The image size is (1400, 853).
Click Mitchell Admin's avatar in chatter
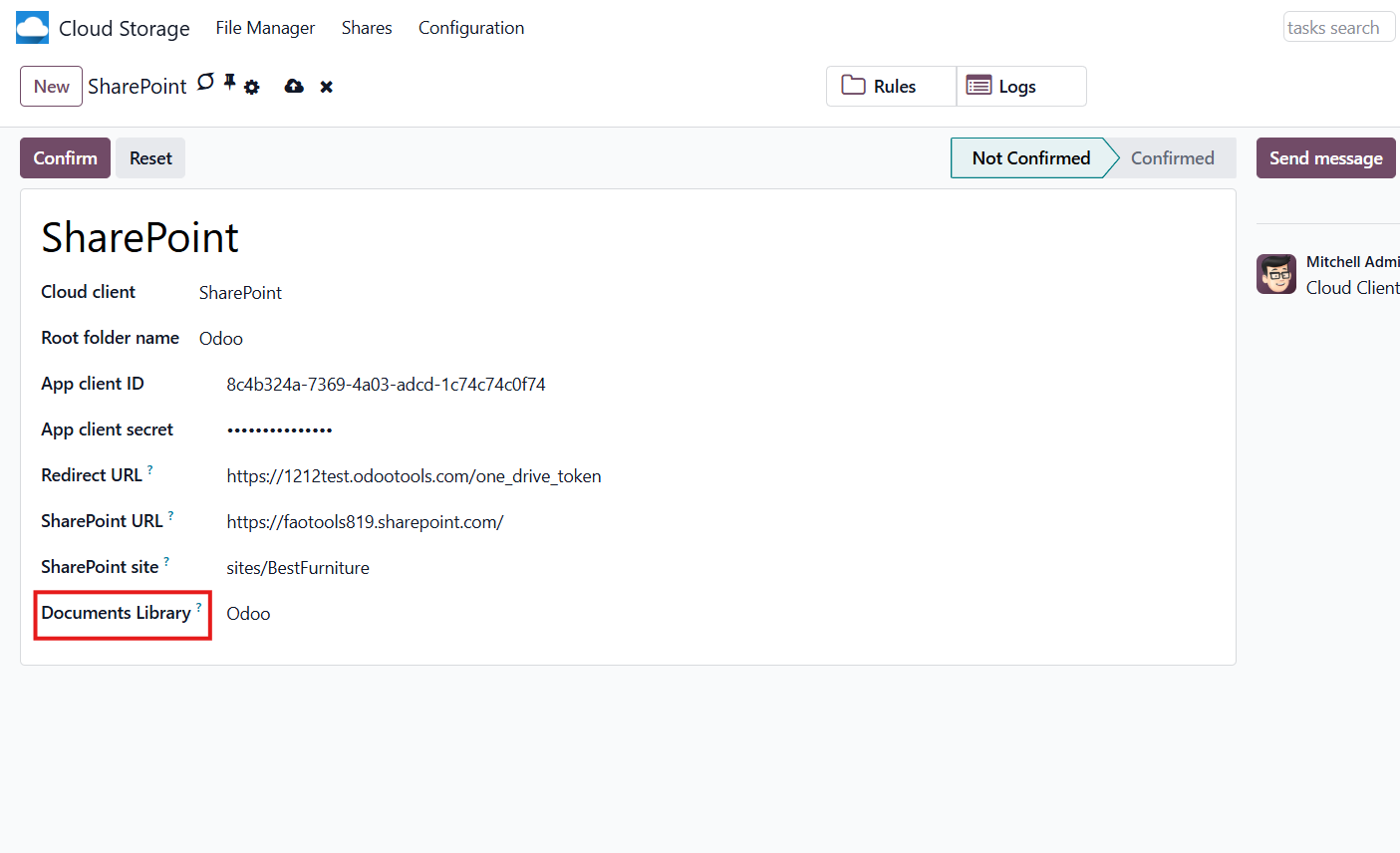[x=1276, y=274]
